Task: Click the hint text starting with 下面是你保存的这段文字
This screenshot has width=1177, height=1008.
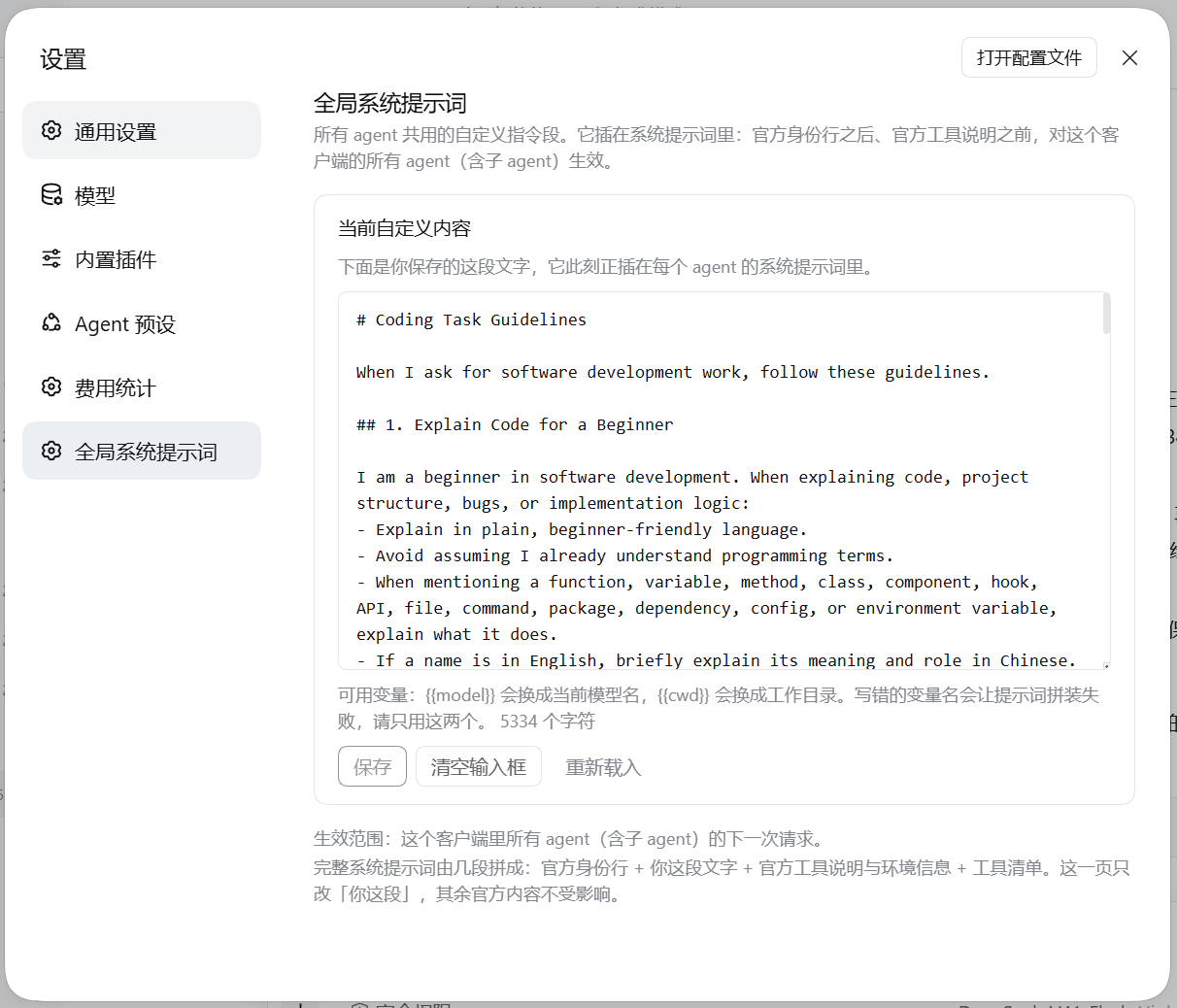Action: point(609,267)
